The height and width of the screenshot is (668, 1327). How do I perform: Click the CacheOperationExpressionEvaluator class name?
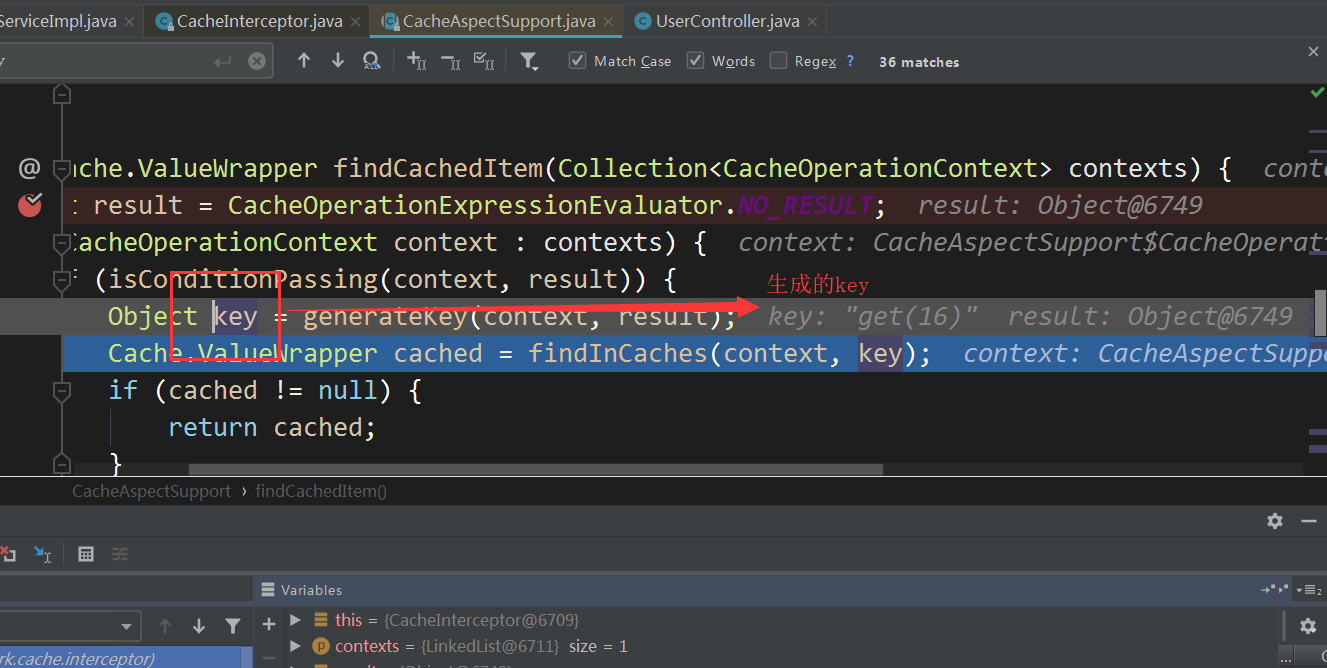475,205
